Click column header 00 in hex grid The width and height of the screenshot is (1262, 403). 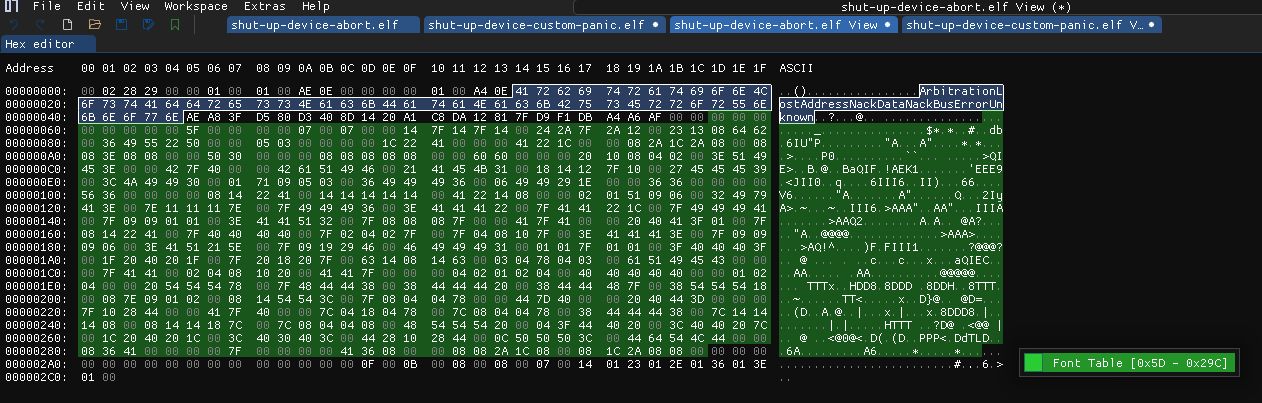click(87, 68)
